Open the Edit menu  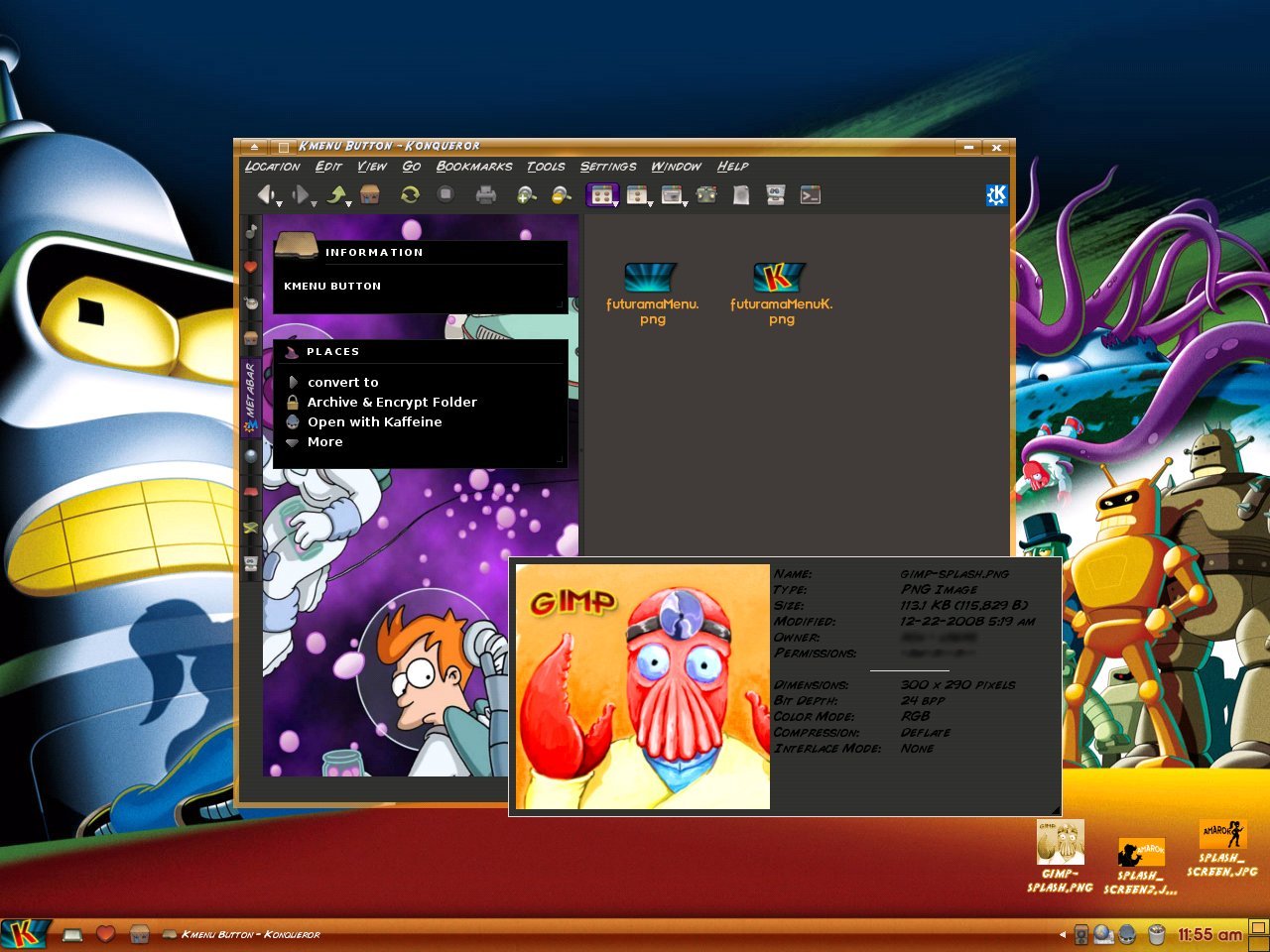tap(328, 167)
